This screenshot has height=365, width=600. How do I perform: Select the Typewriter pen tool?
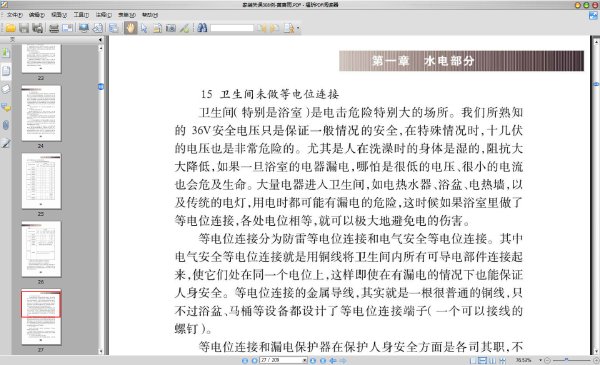click(x=184, y=28)
